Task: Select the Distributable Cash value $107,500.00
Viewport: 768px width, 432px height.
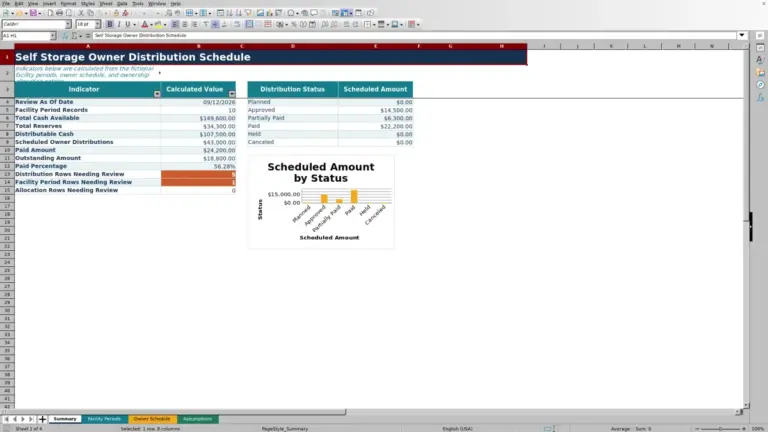Action: coord(198,134)
